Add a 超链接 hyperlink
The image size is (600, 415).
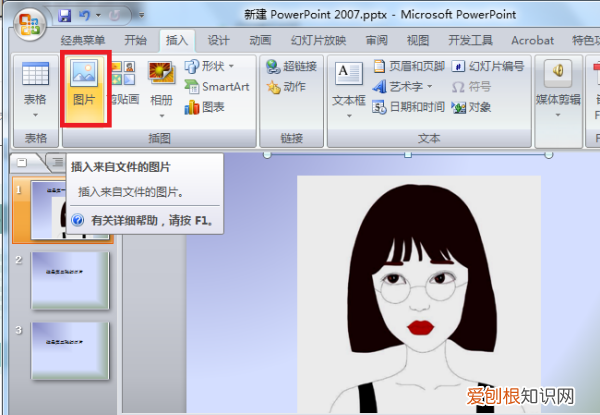coord(292,67)
